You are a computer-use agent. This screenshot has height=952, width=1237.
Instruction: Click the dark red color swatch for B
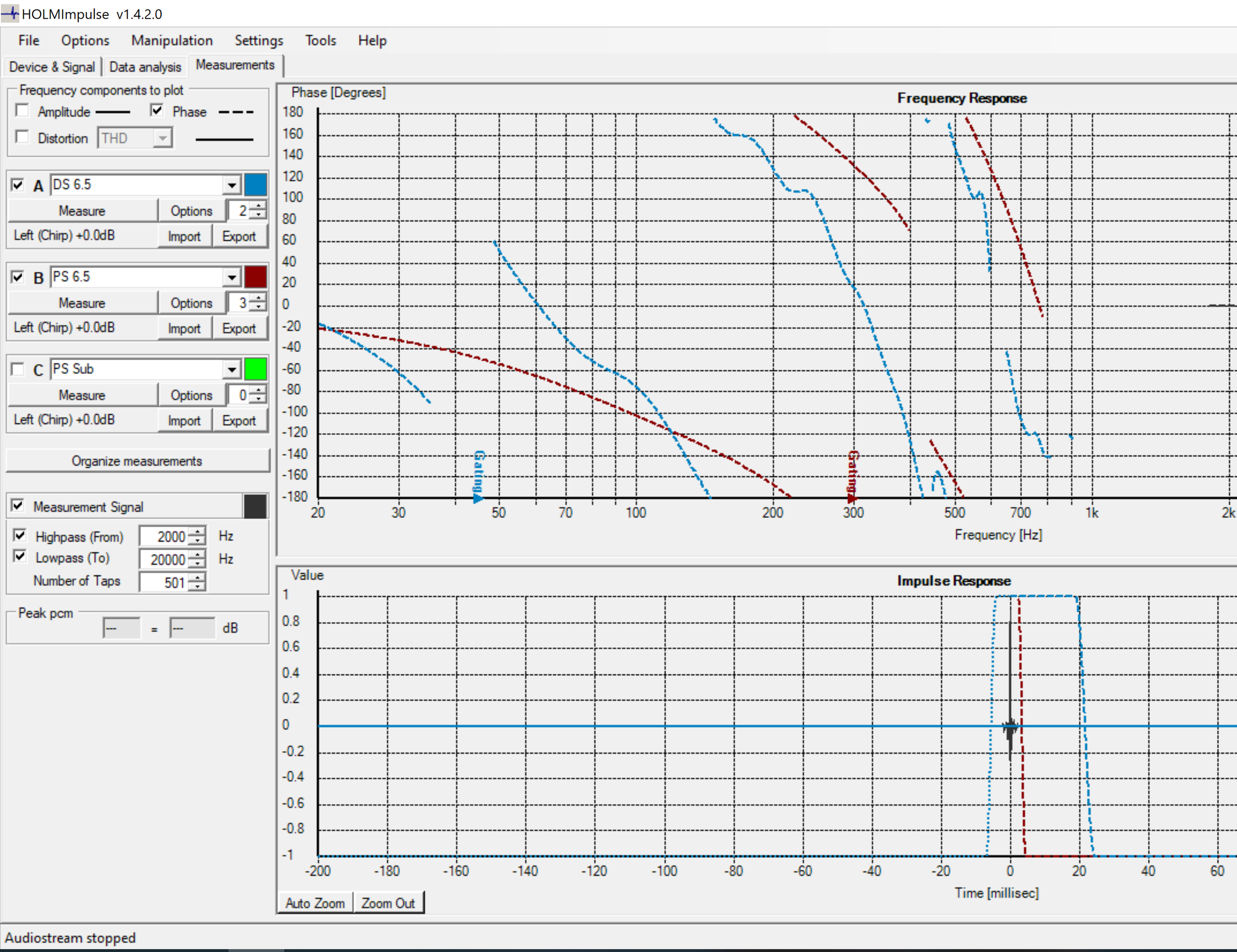255,278
